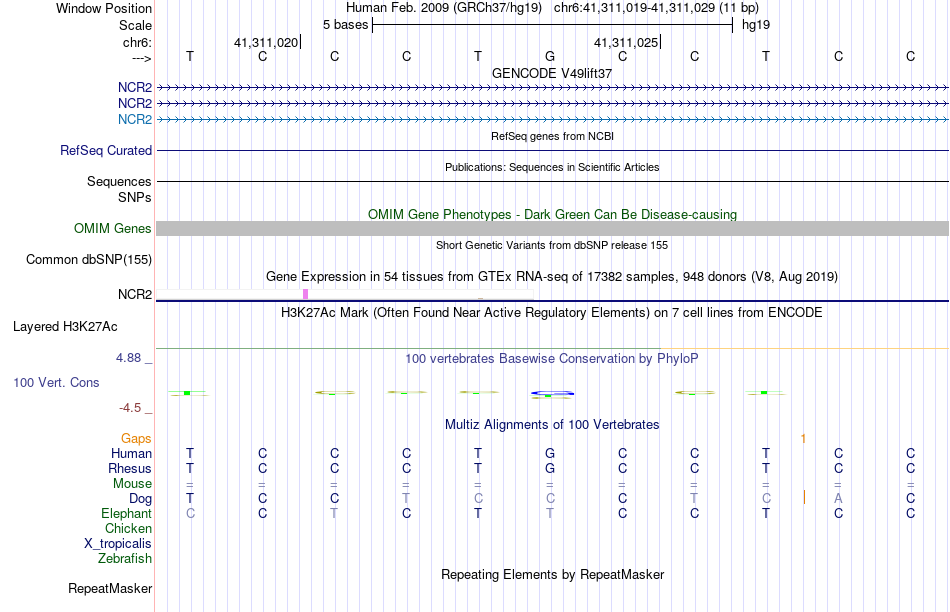The image size is (950, 612).
Task: Open 100 vertebrates Basewise Conservation by PhyloP title
Action: pyautogui.click(x=552, y=359)
